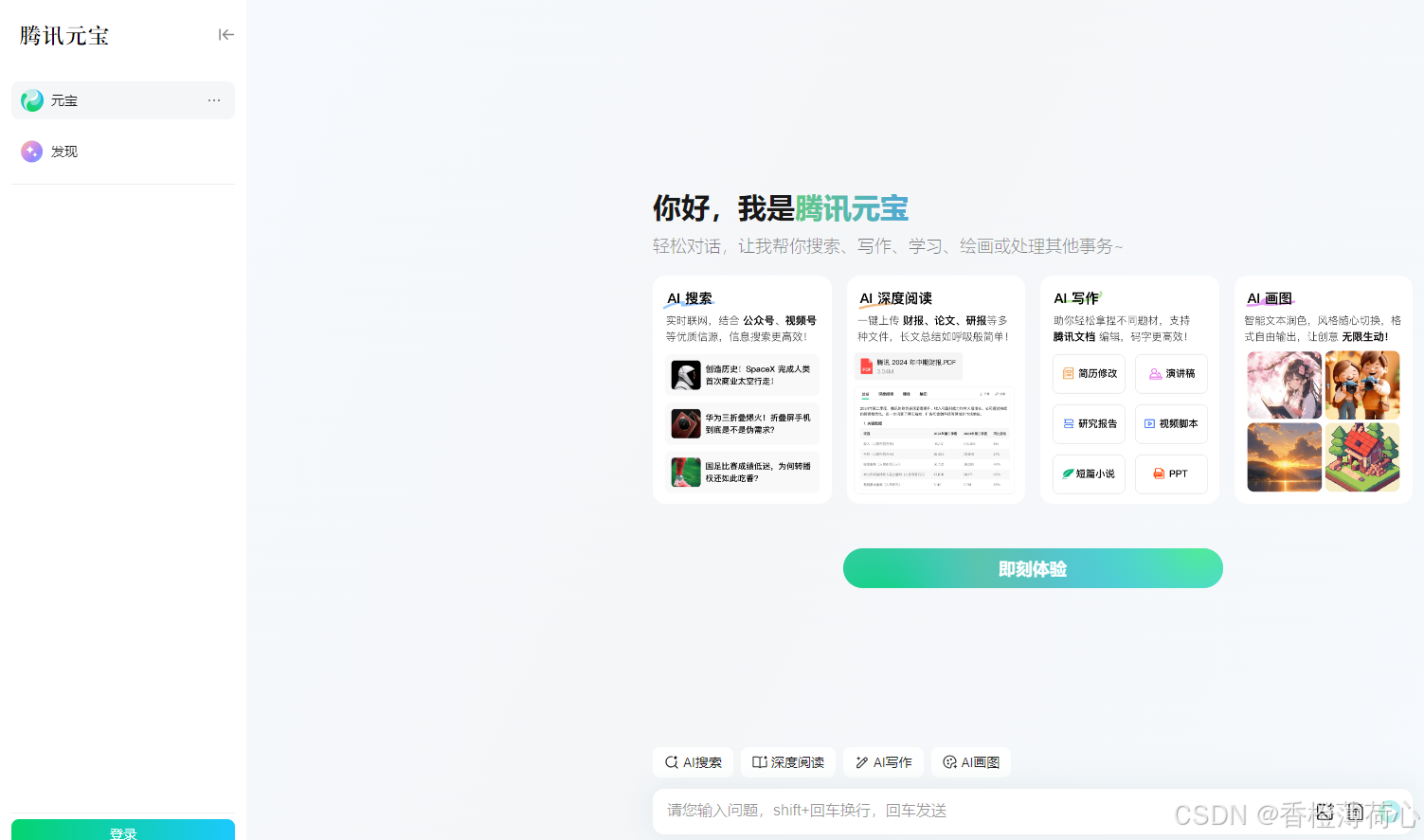This screenshot has width=1424, height=840.
Task: Click the sunset landscape image
Action: coord(1284,457)
